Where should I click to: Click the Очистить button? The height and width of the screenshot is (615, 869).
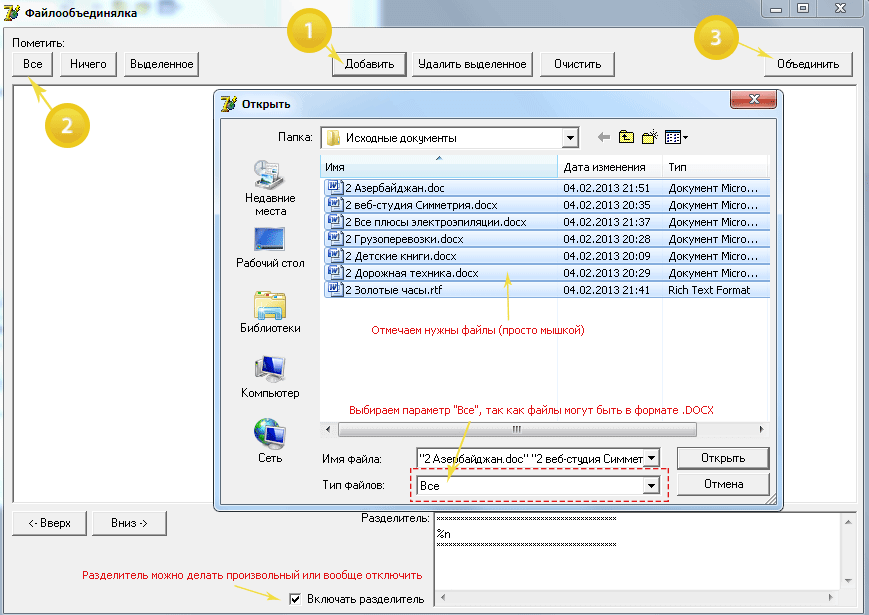(577, 64)
